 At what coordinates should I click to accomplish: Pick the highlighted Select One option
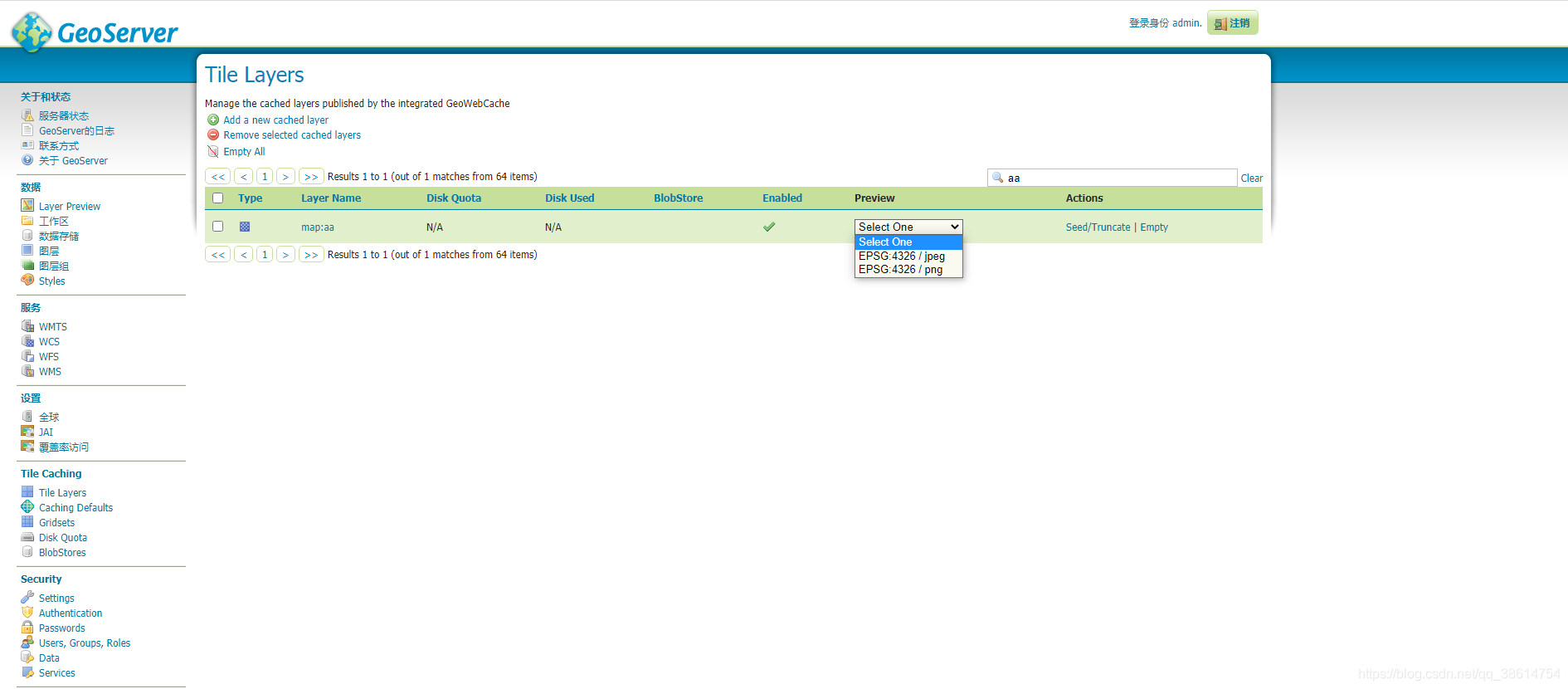point(908,242)
